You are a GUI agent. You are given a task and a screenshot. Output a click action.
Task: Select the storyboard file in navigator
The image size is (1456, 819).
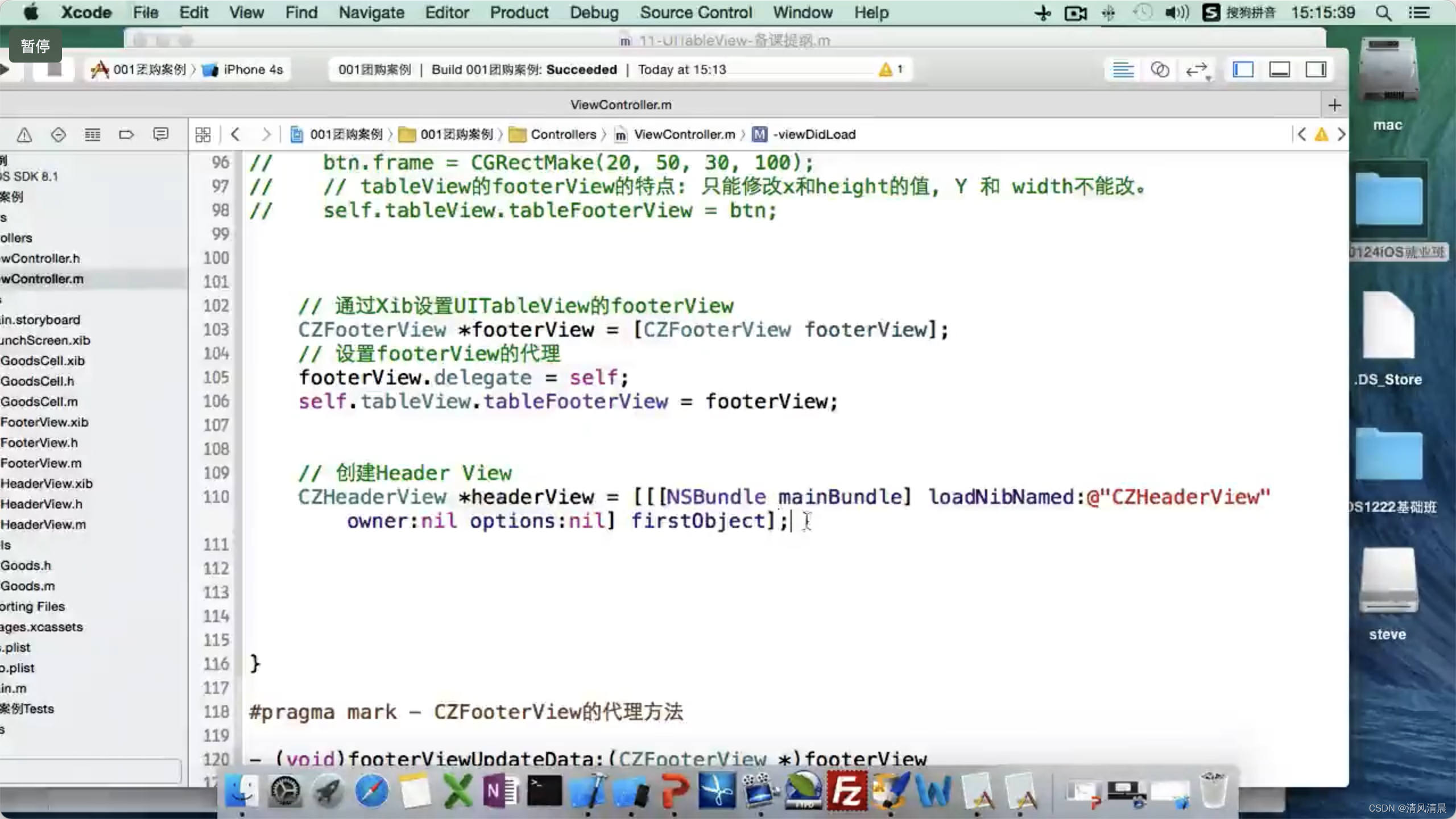pos(40,320)
